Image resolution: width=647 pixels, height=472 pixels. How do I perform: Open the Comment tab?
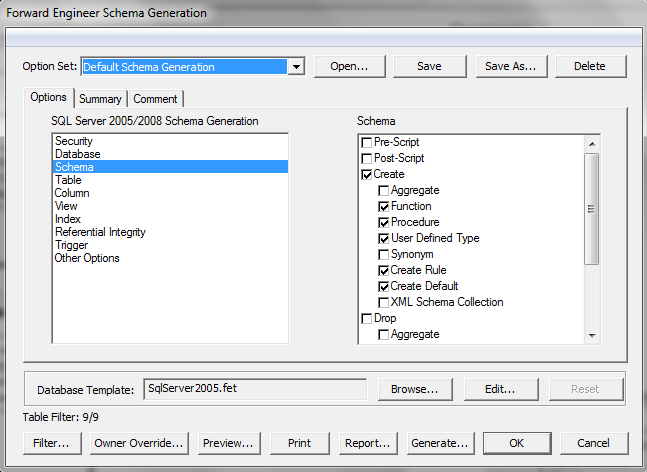coord(155,99)
